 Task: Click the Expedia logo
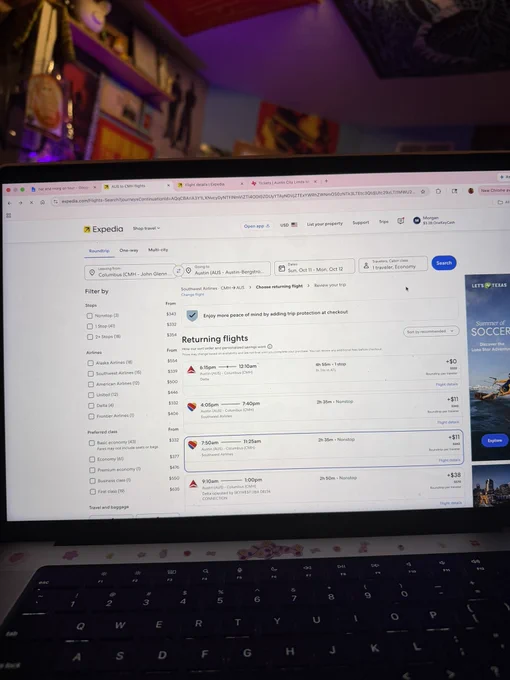point(103,229)
